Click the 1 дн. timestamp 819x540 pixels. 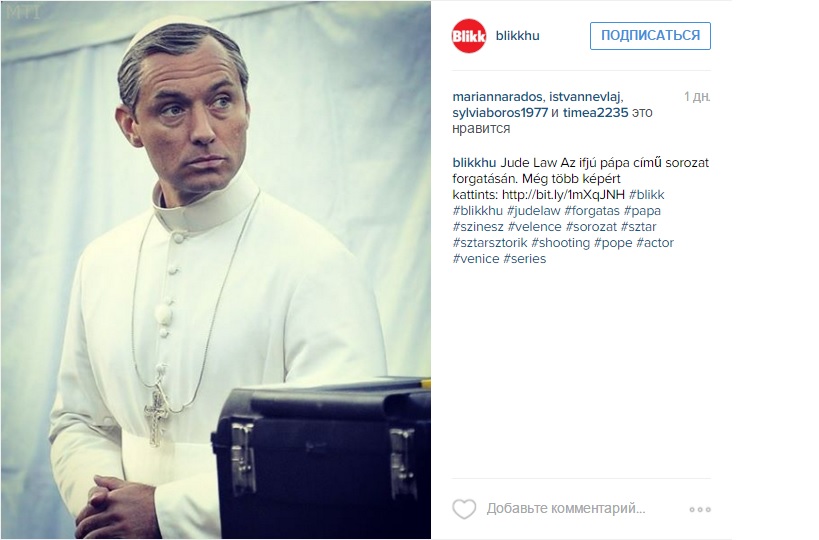pos(697,97)
